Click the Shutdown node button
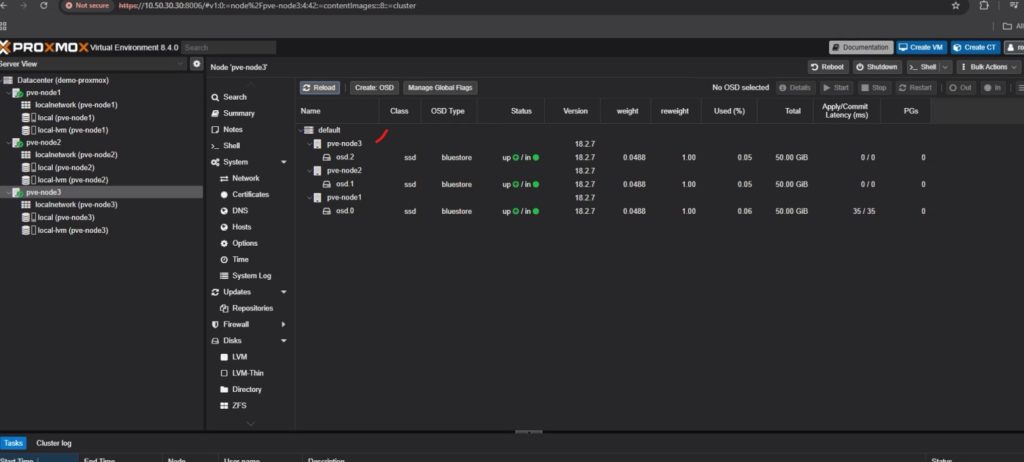 pyautogui.click(x=877, y=67)
